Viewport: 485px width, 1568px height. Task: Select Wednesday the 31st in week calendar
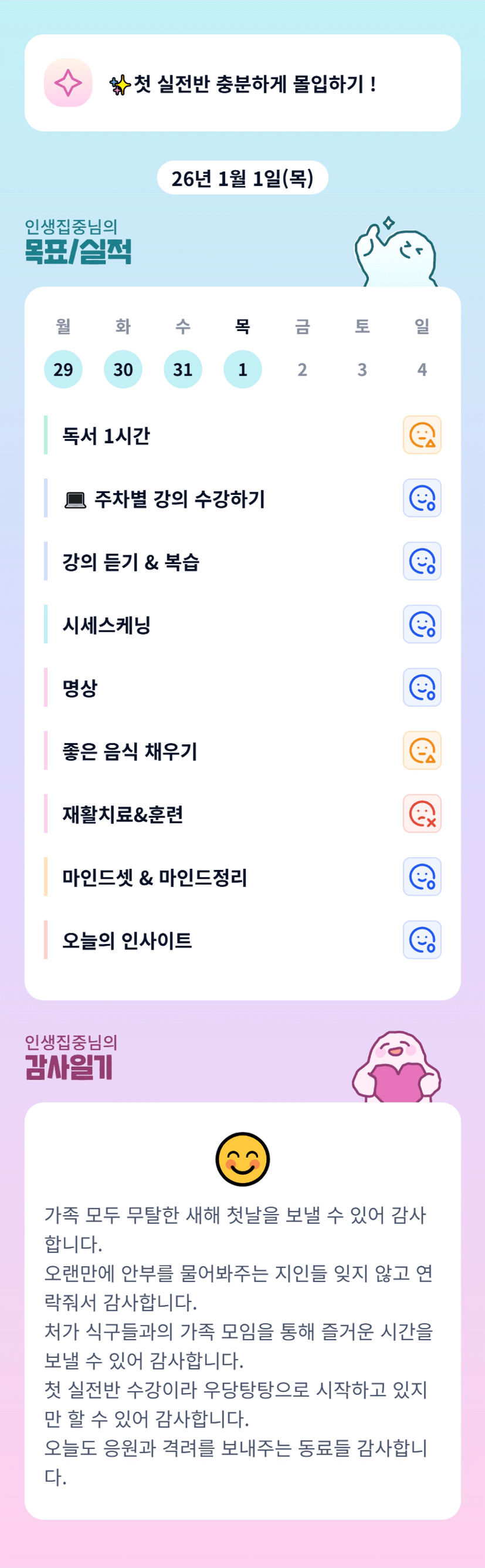(183, 369)
